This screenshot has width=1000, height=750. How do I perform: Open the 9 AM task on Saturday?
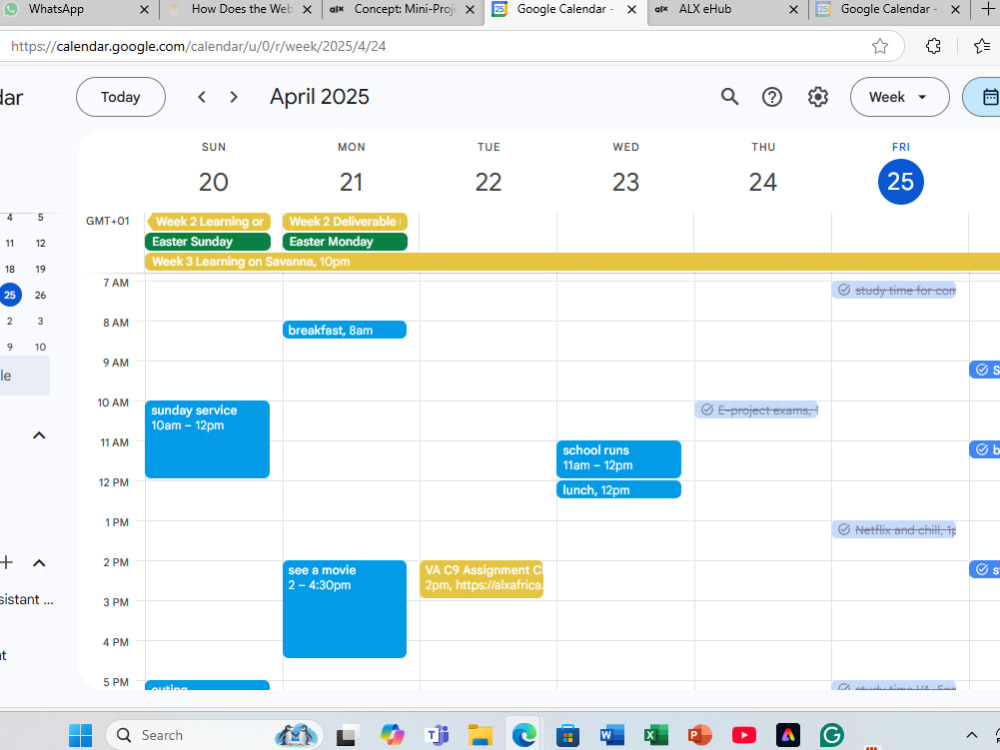pyautogui.click(x=985, y=370)
